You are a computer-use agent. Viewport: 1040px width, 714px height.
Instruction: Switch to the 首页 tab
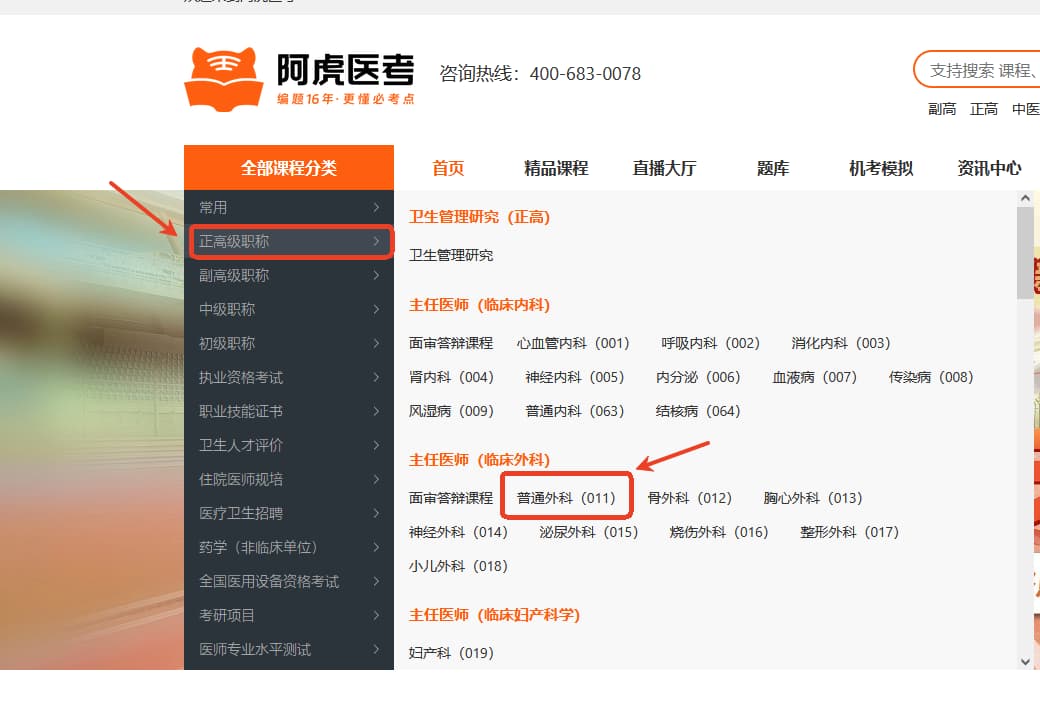(448, 168)
